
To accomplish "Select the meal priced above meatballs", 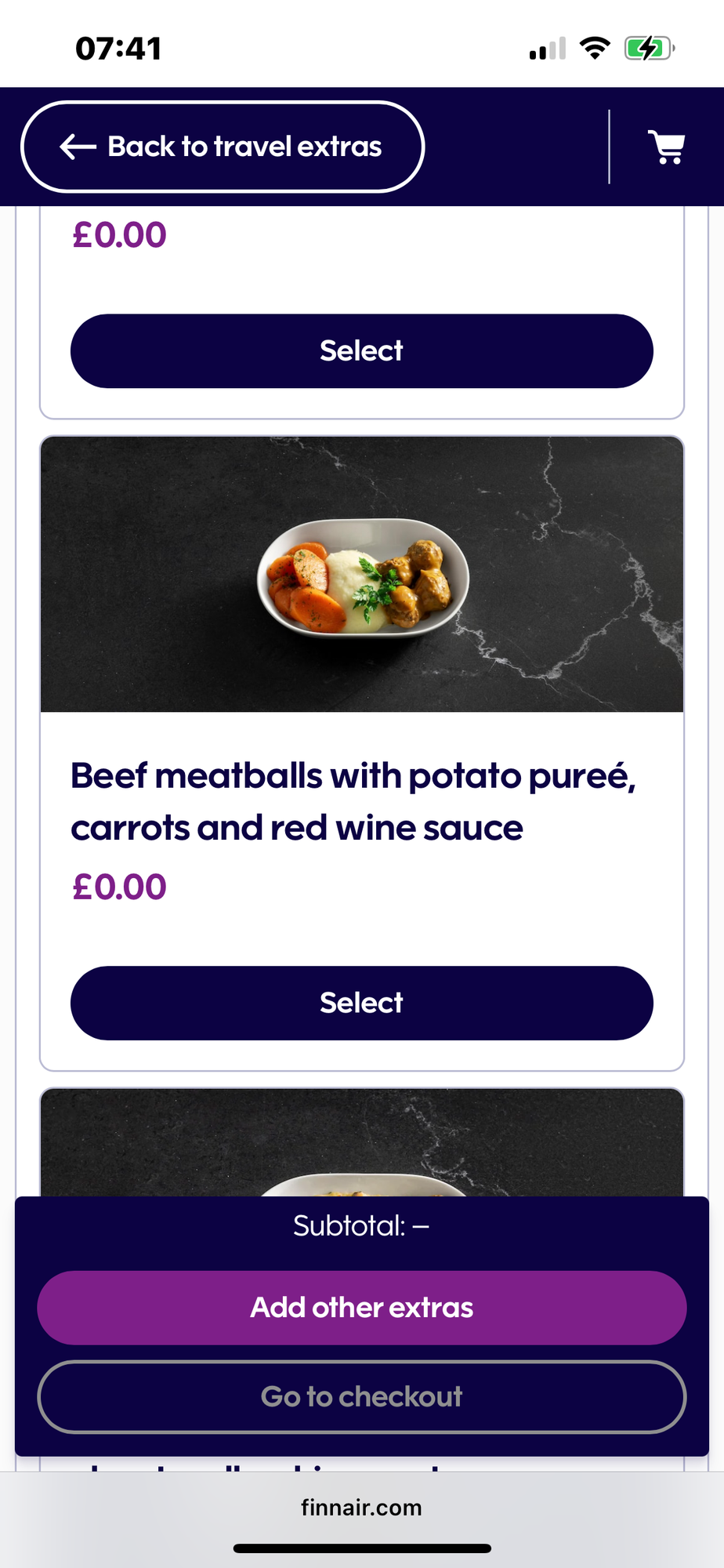I will (362, 351).
